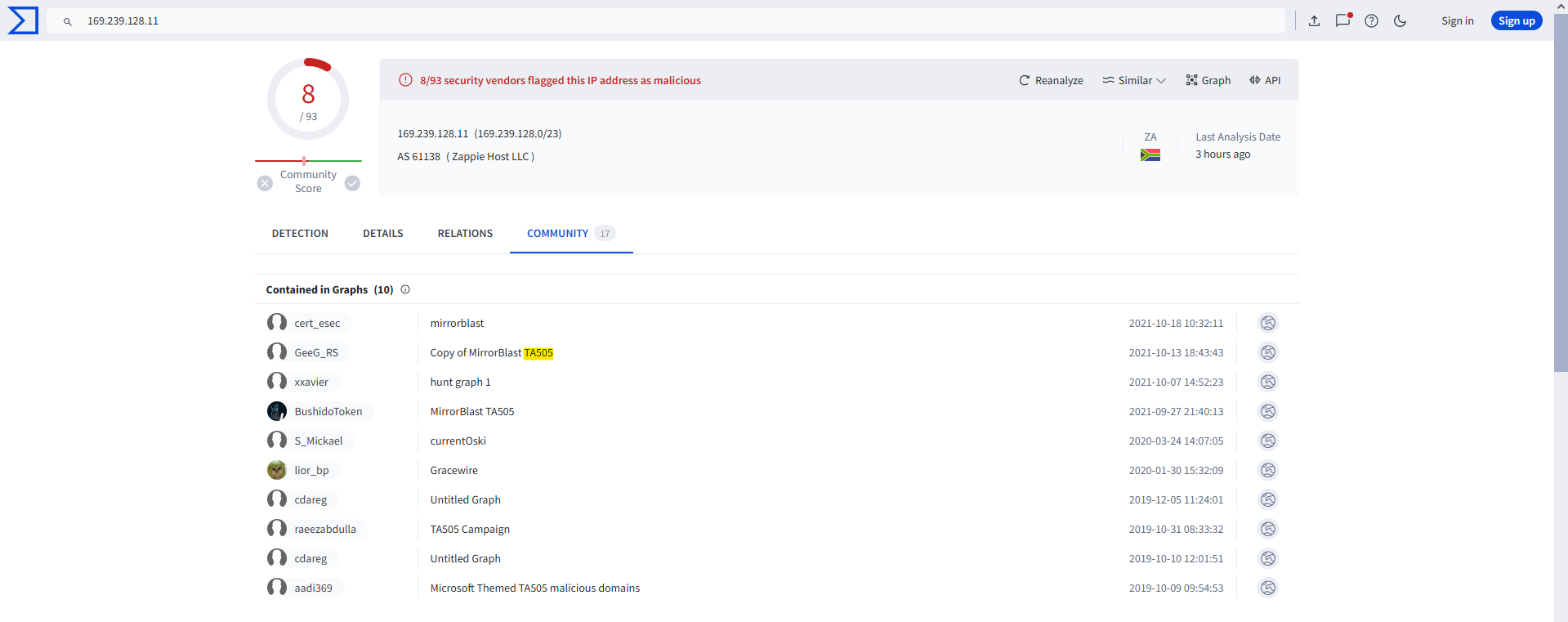This screenshot has height=622, width=1568.
Task: Click the South Africa flag icon
Action: (1150, 154)
